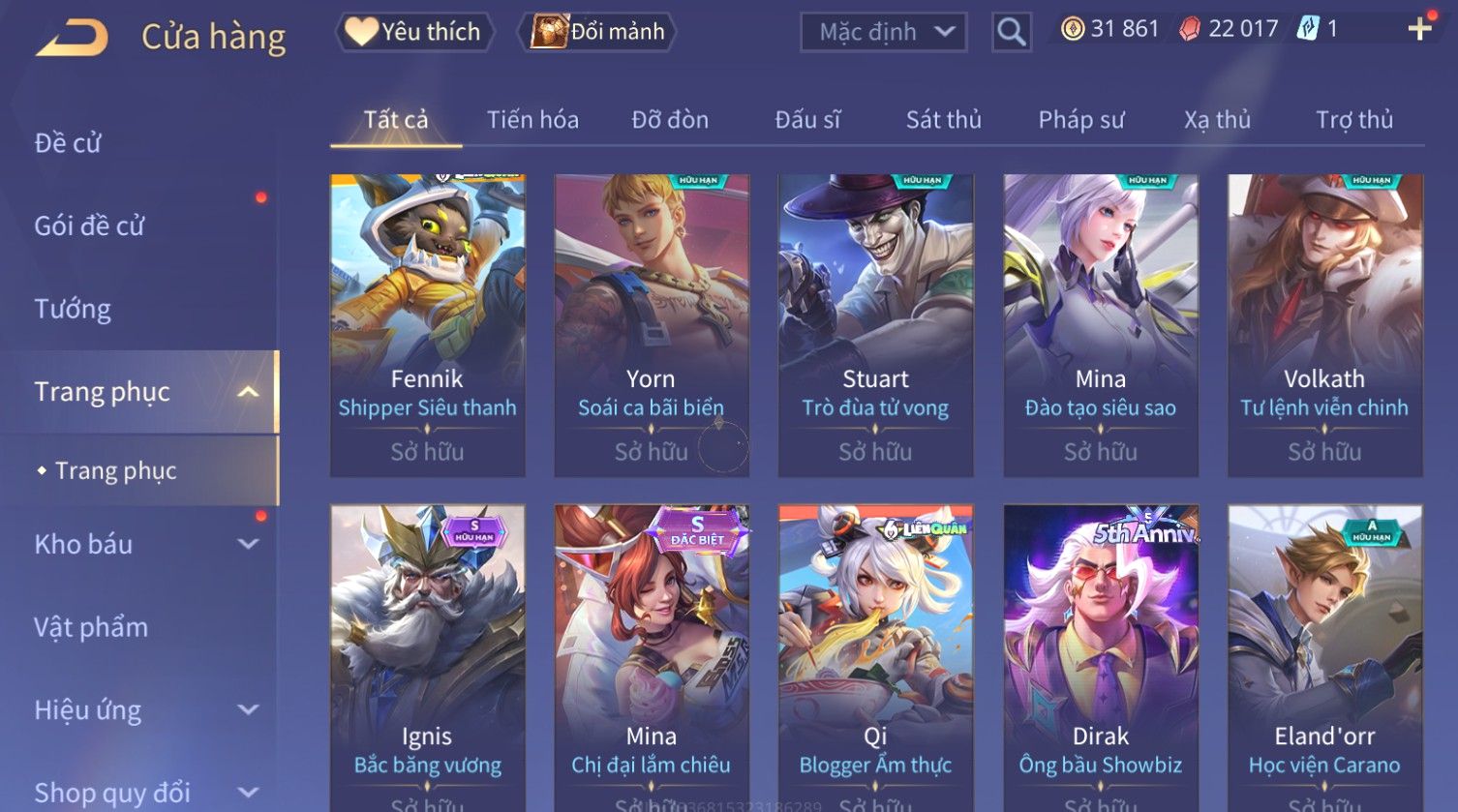The width and height of the screenshot is (1458, 812).
Task: Select Stuart Trò đùa tử vong skin
Action: tap(875, 325)
